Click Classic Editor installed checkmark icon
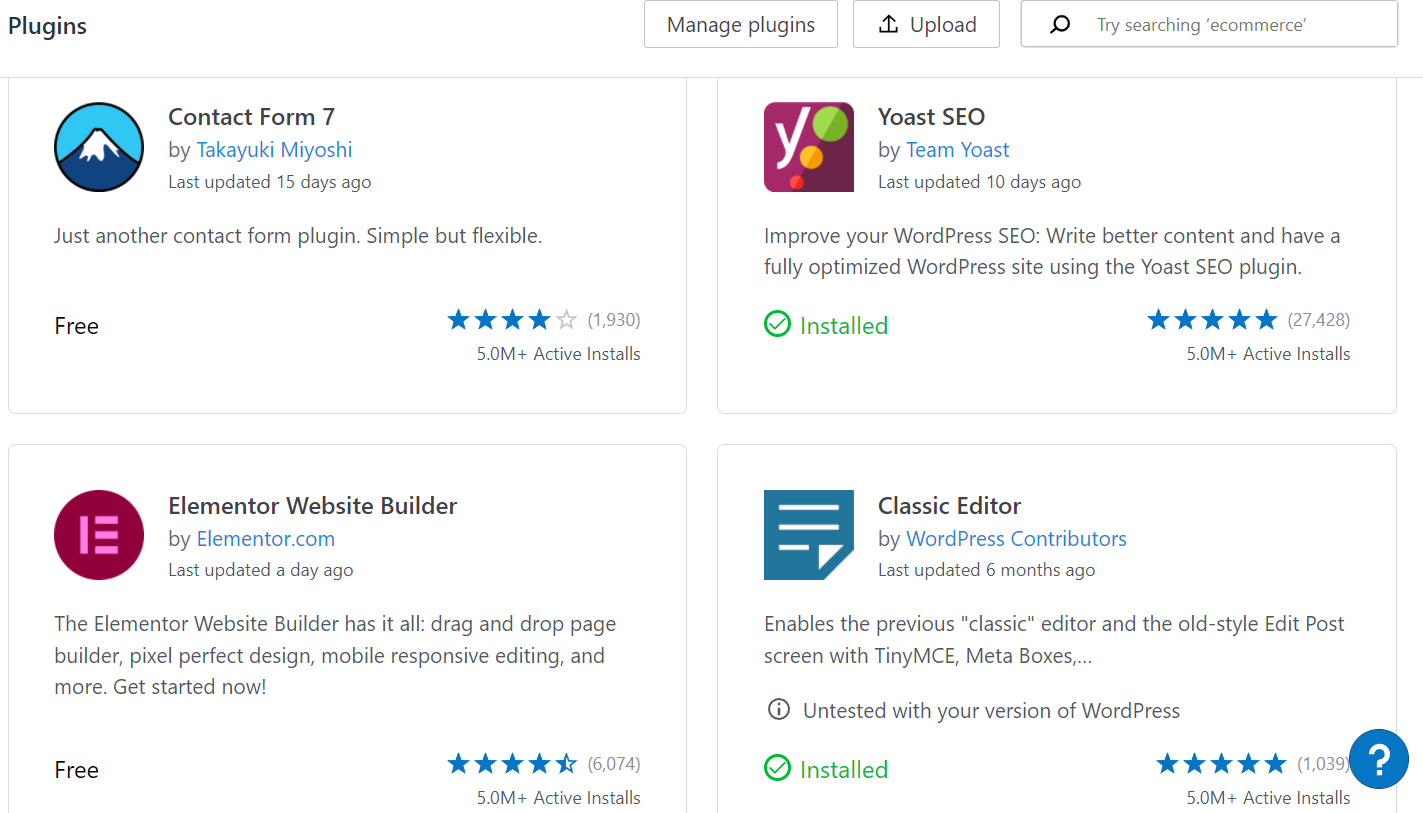Viewport: 1423px width, 813px height. (777, 769)
